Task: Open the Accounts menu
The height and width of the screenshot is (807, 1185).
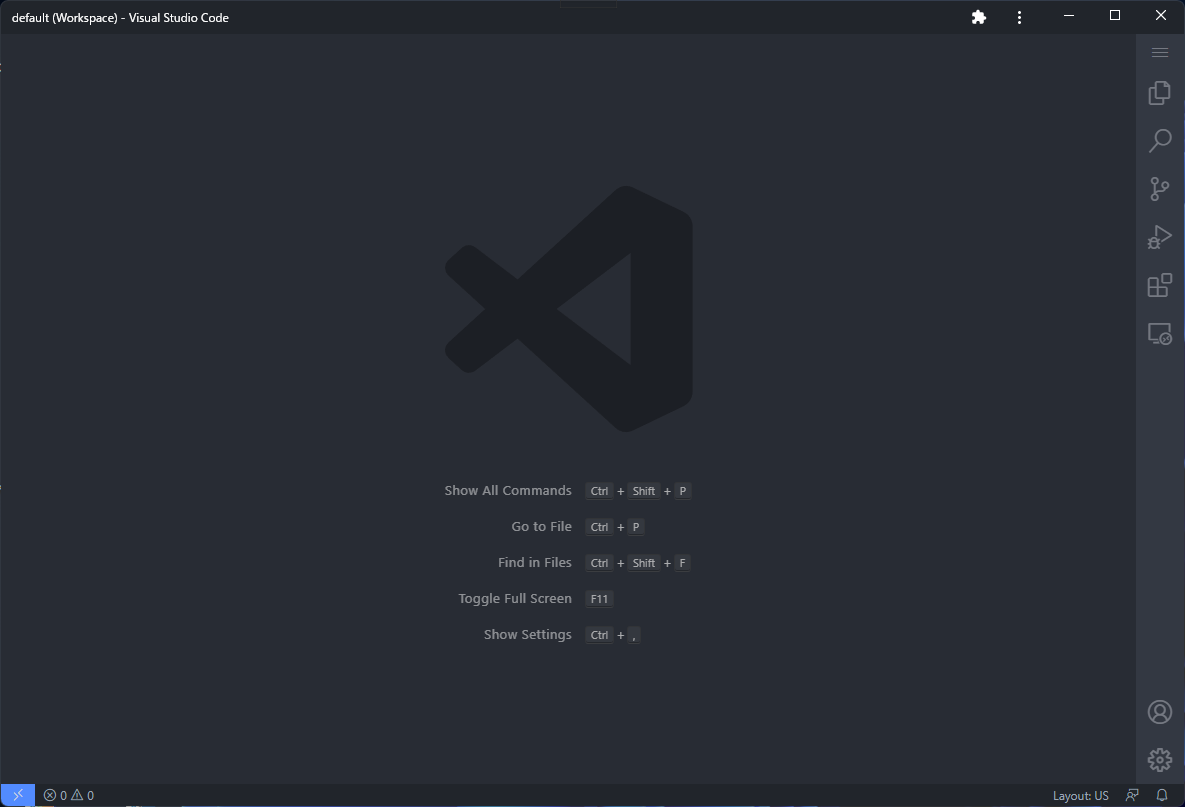Action: [x=1159, y=712]
